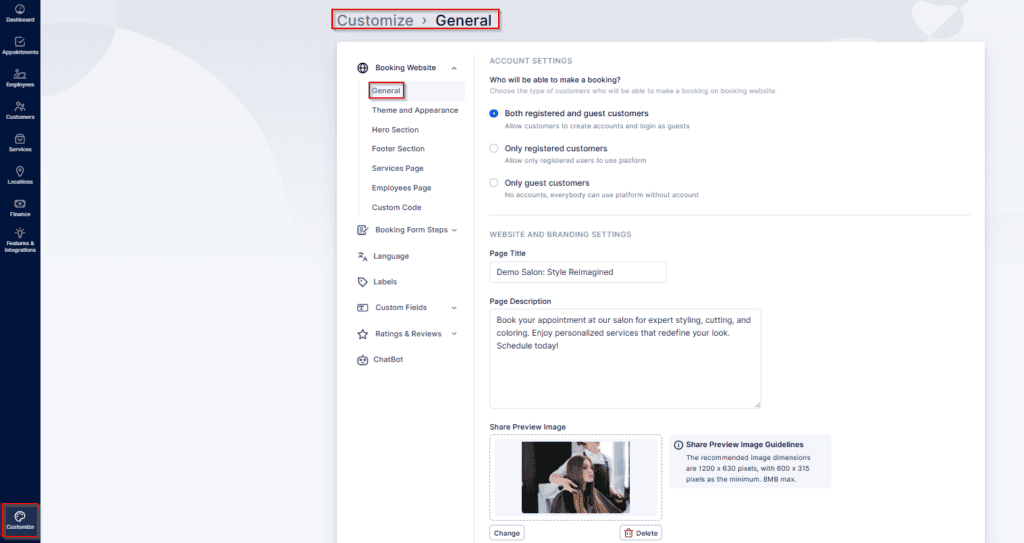
Task: Click the ACCOUNT SETTINGS heading text
Action: (x=530, y=61)
